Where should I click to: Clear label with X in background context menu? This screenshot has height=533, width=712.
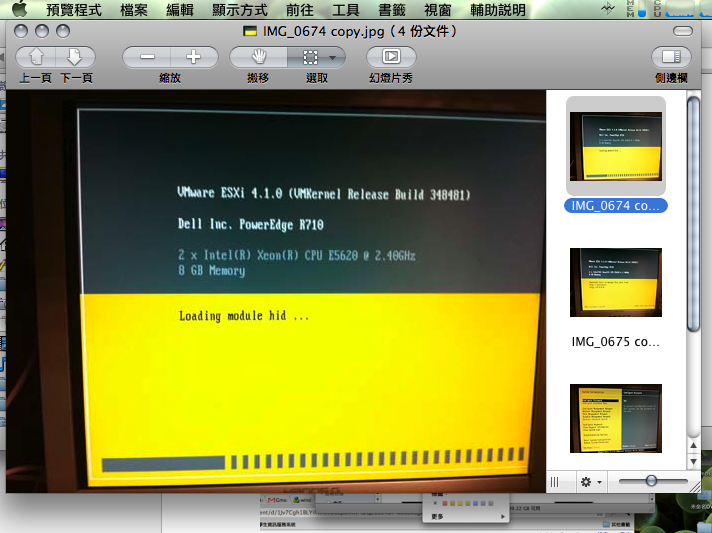tap(435, 503)
